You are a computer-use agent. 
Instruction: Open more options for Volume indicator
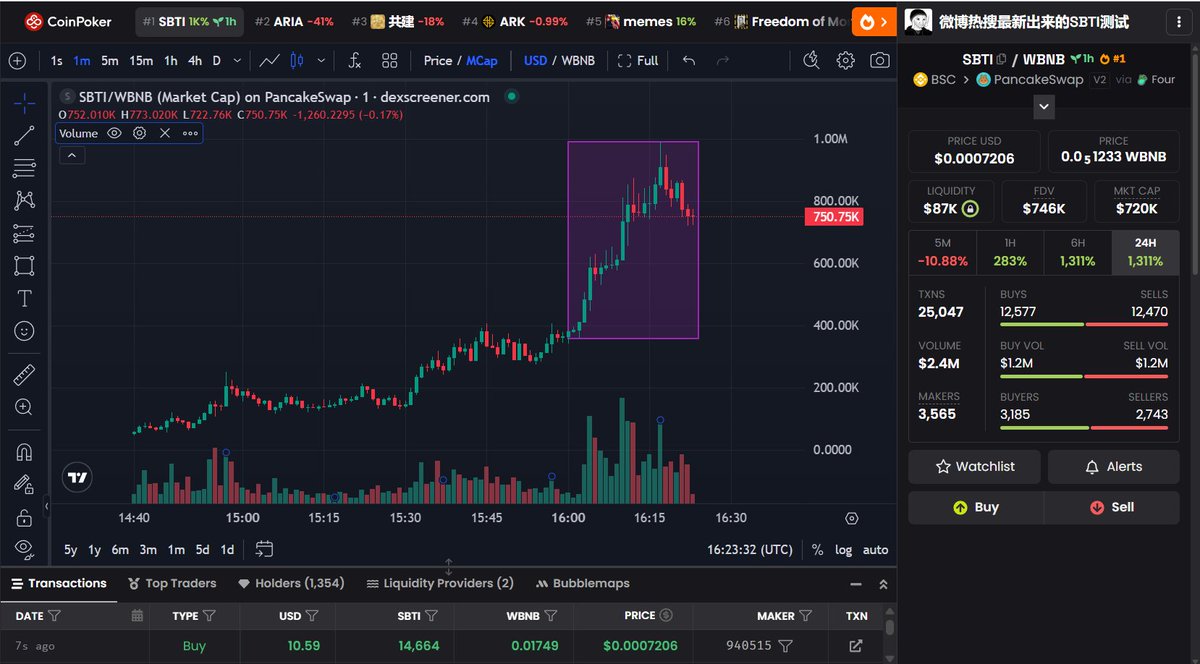(x=190, y=133)
